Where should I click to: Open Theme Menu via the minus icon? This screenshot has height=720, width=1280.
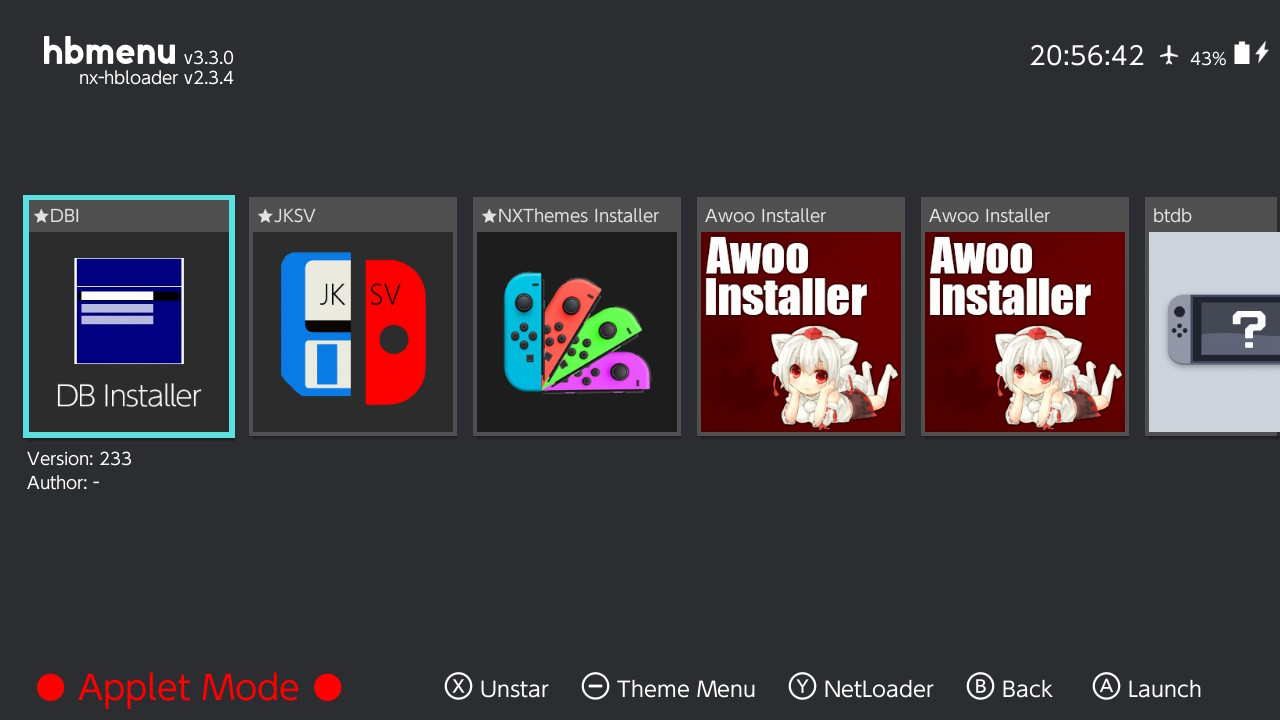click(x=595, y=686)
